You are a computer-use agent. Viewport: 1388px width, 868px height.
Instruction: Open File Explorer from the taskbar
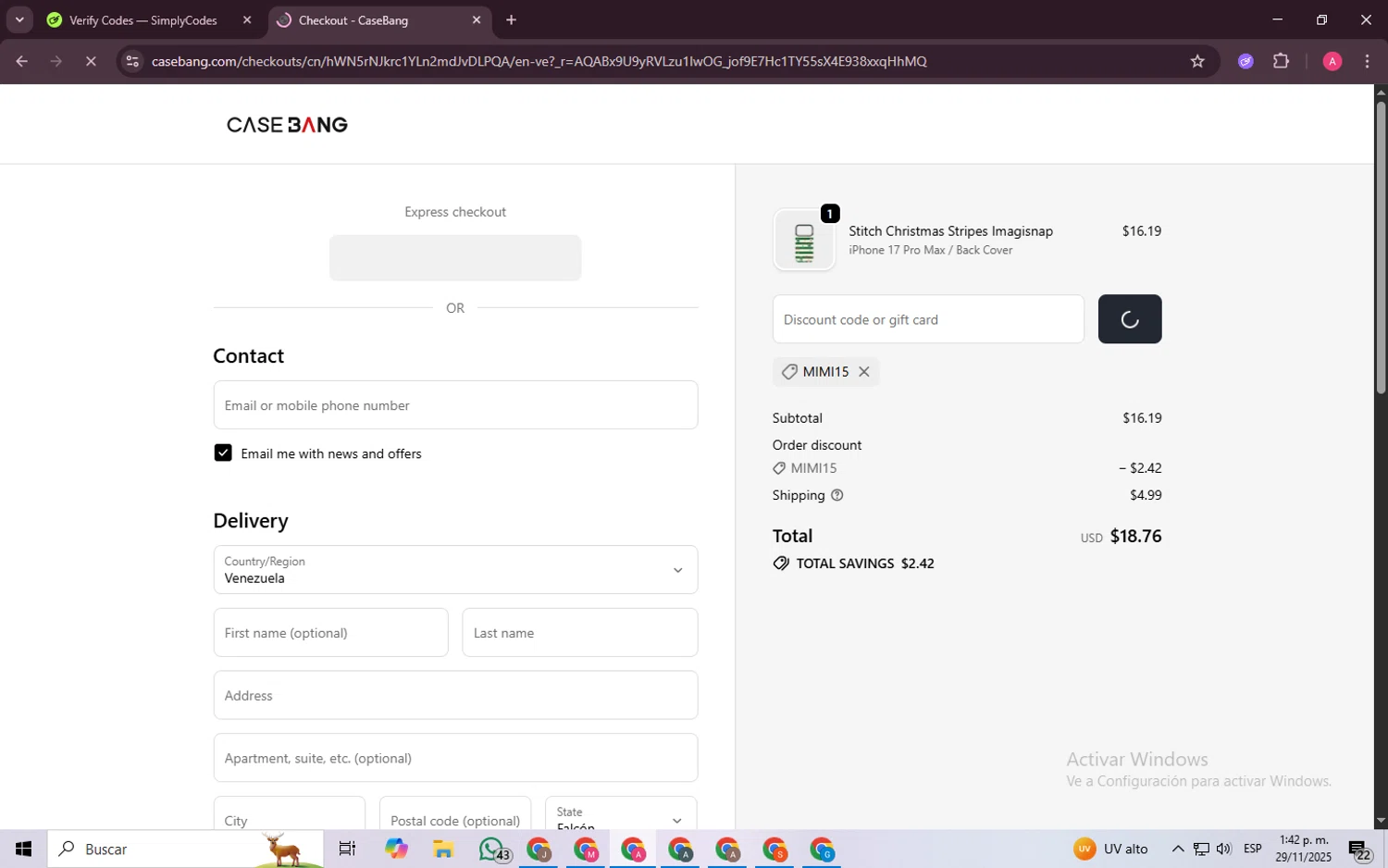[442, 849]
